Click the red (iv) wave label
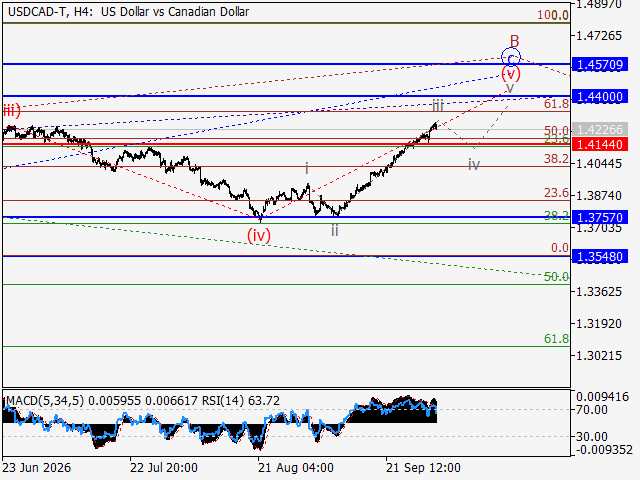Screen dimensions: 640x480 click(259, 236)
